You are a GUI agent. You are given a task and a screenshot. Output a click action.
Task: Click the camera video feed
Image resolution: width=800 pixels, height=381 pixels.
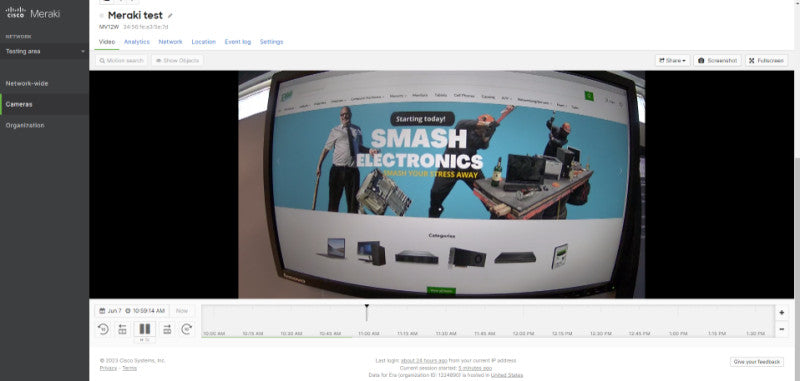click(441, 184)
